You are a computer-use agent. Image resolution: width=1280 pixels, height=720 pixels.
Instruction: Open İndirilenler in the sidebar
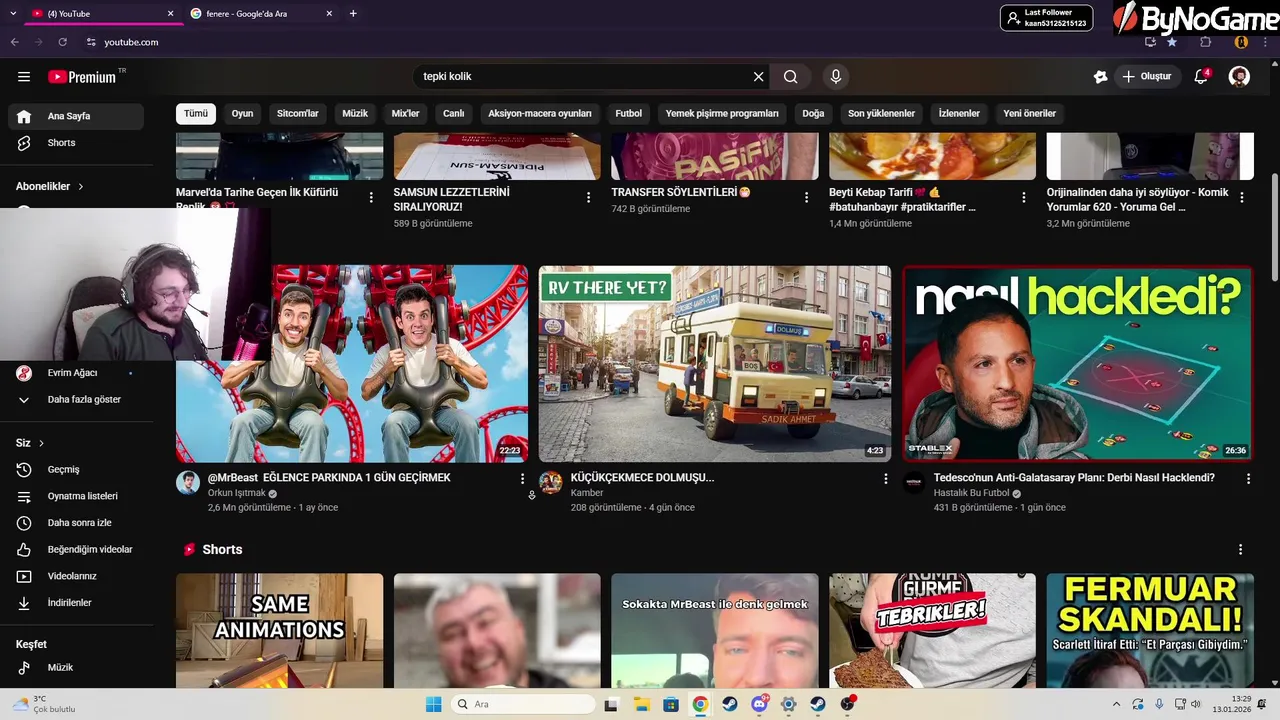(x=76, y=603)
